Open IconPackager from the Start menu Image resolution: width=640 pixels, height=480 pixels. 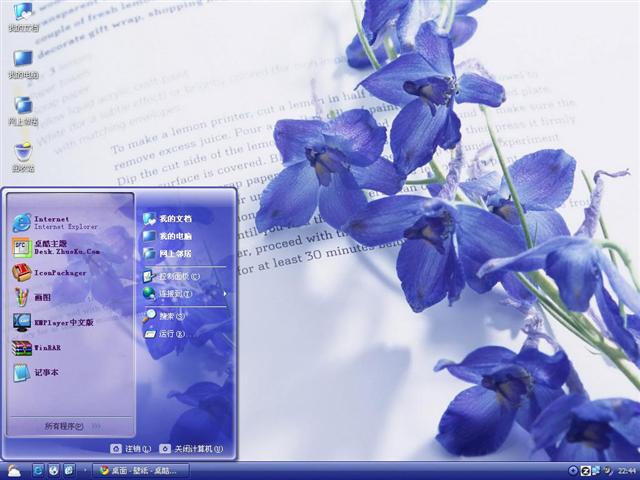pos(50,273)
